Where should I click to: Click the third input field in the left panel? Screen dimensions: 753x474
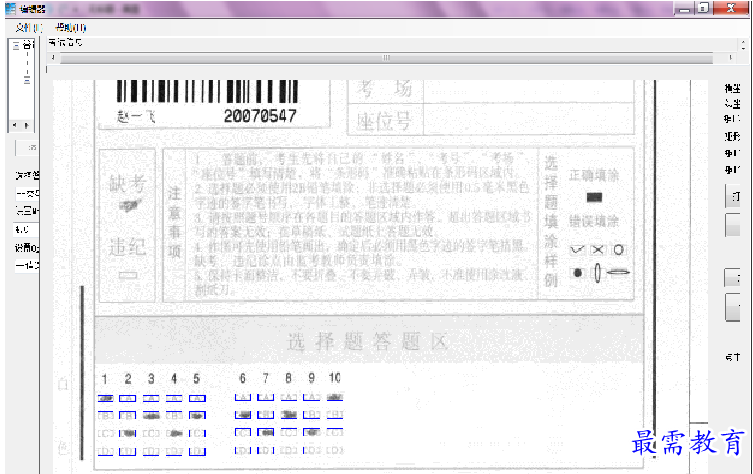[27, 265]
